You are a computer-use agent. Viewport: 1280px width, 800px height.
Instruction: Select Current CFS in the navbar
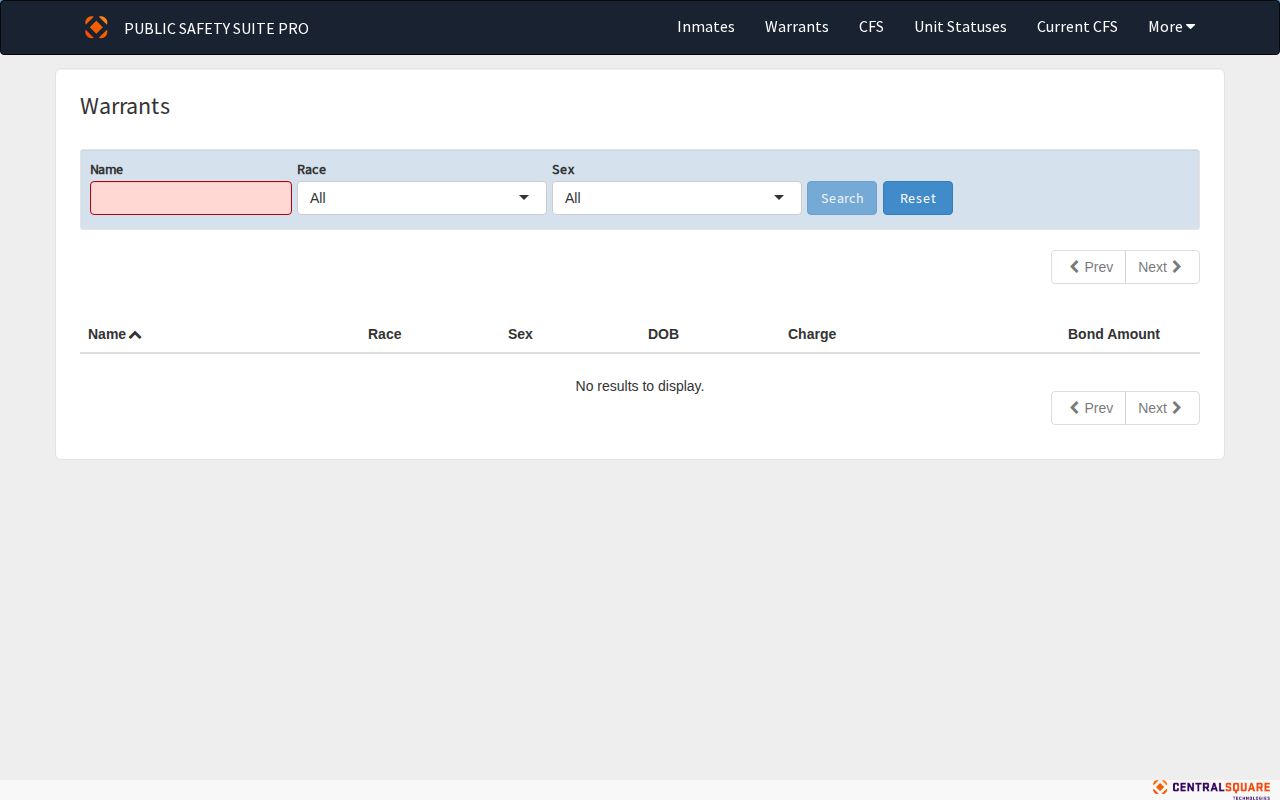pos(1077,27)
